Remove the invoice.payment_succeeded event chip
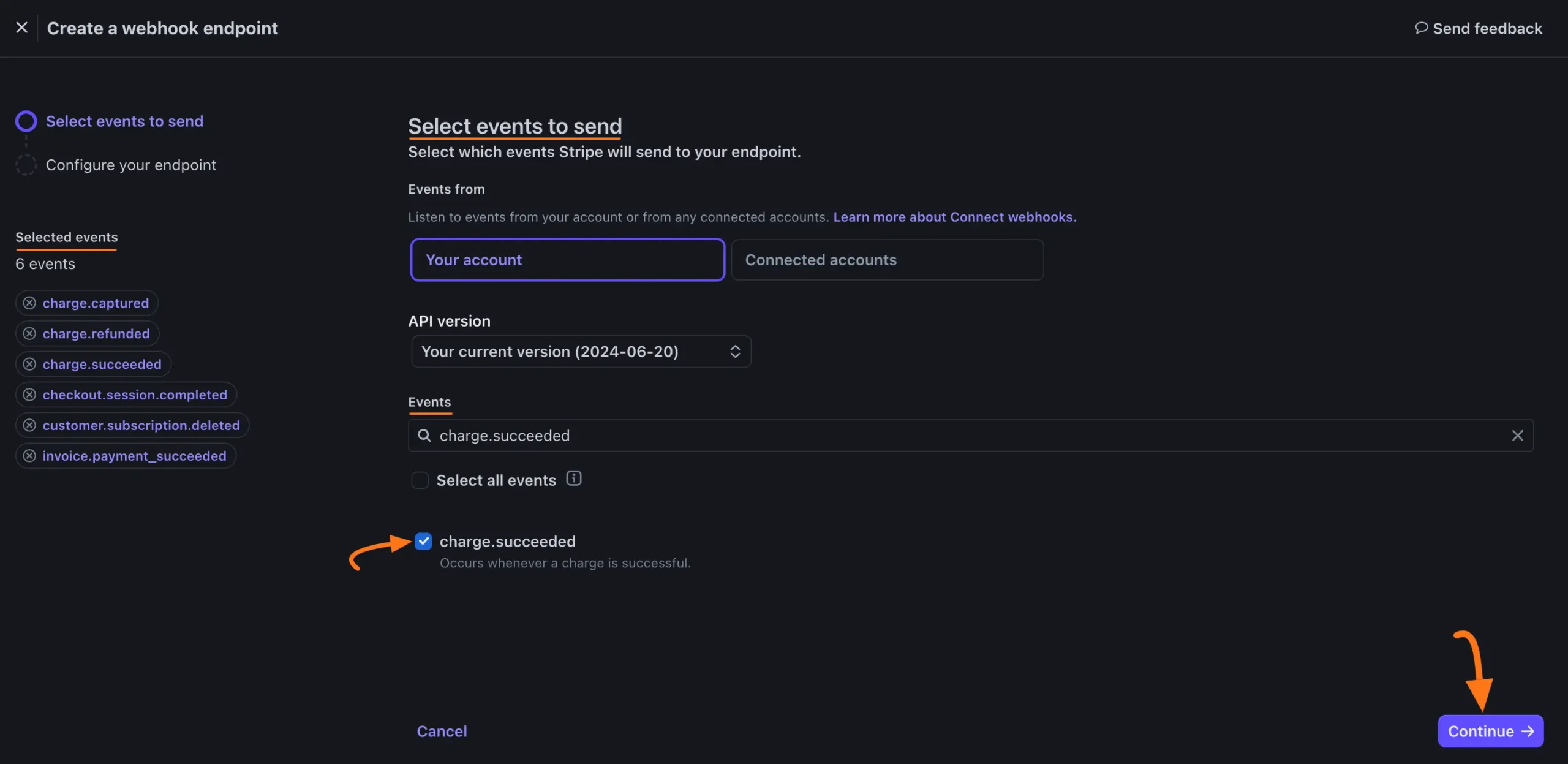1568x764 pixels. [29, 455]
